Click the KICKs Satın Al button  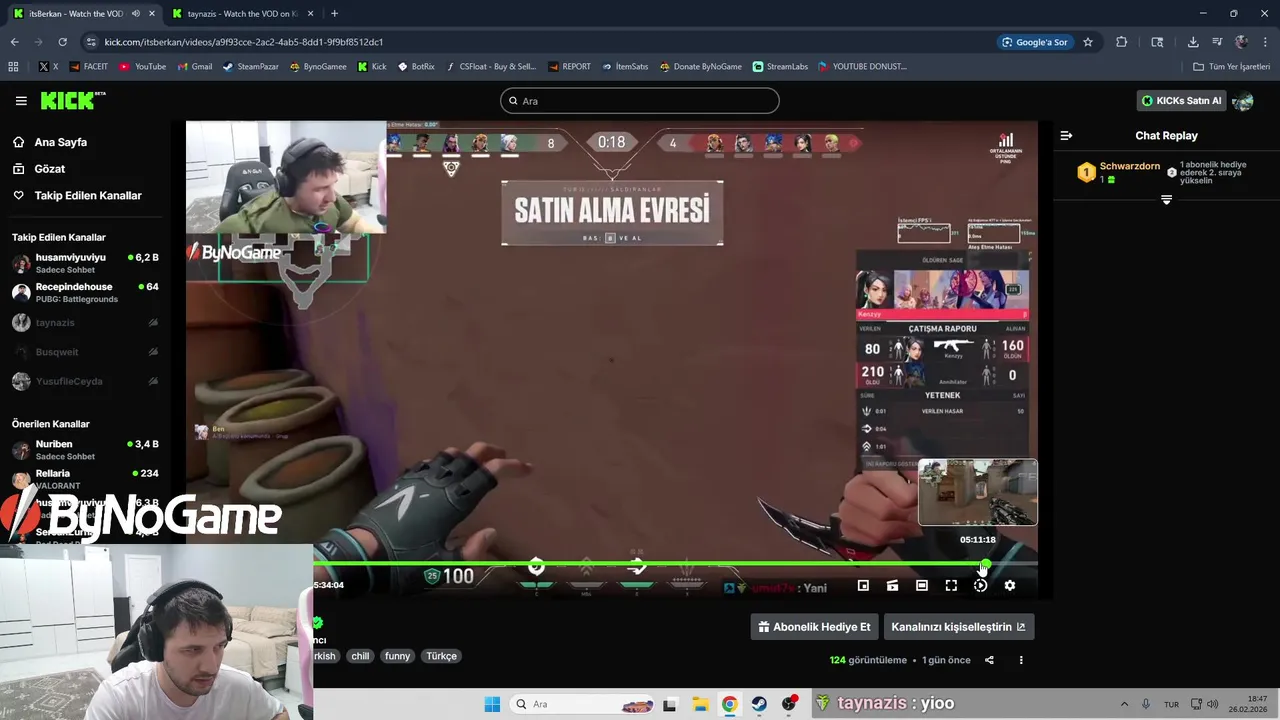tap(1182, 101)
